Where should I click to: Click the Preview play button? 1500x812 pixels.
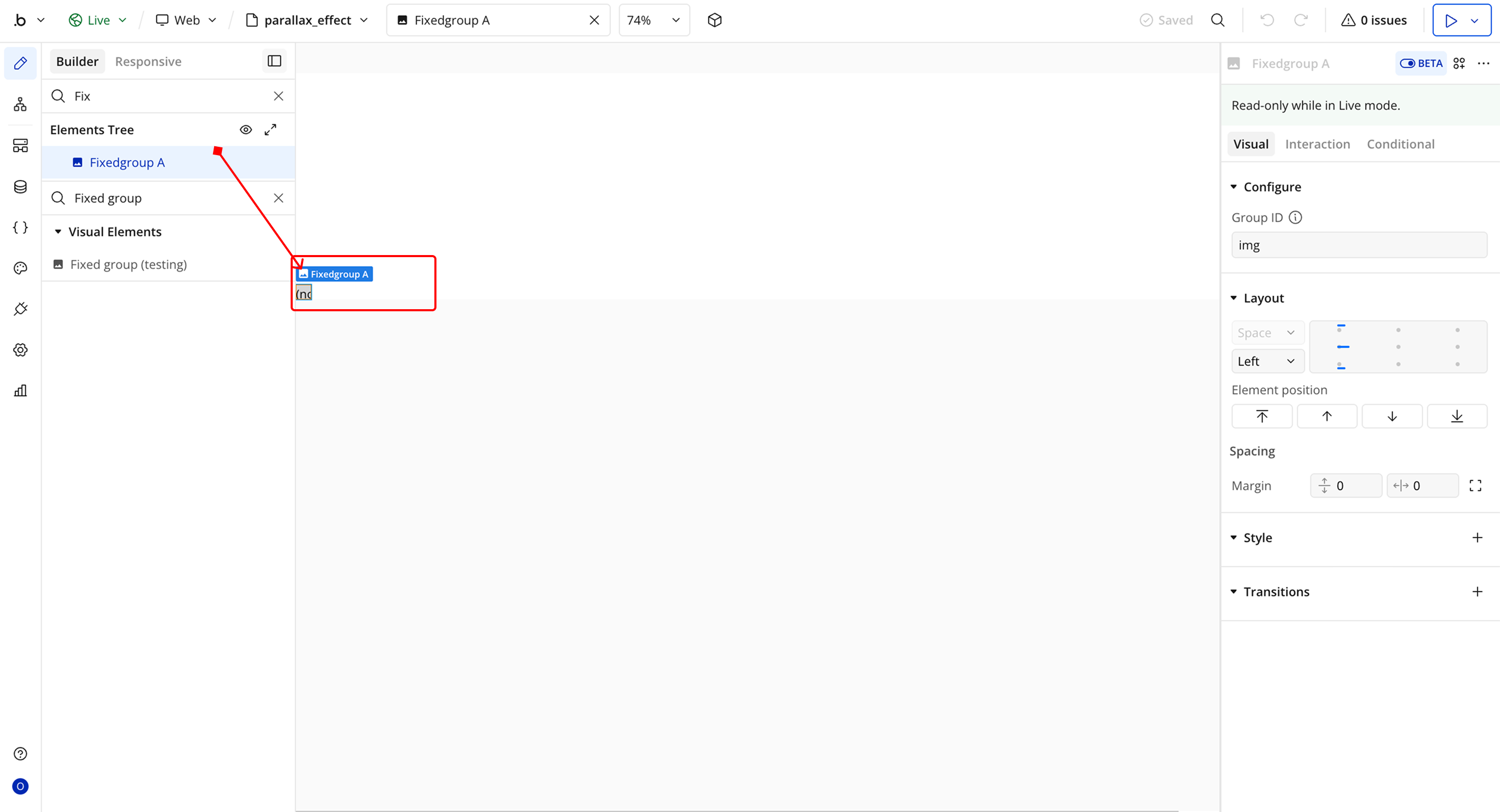pos(1451,20)
